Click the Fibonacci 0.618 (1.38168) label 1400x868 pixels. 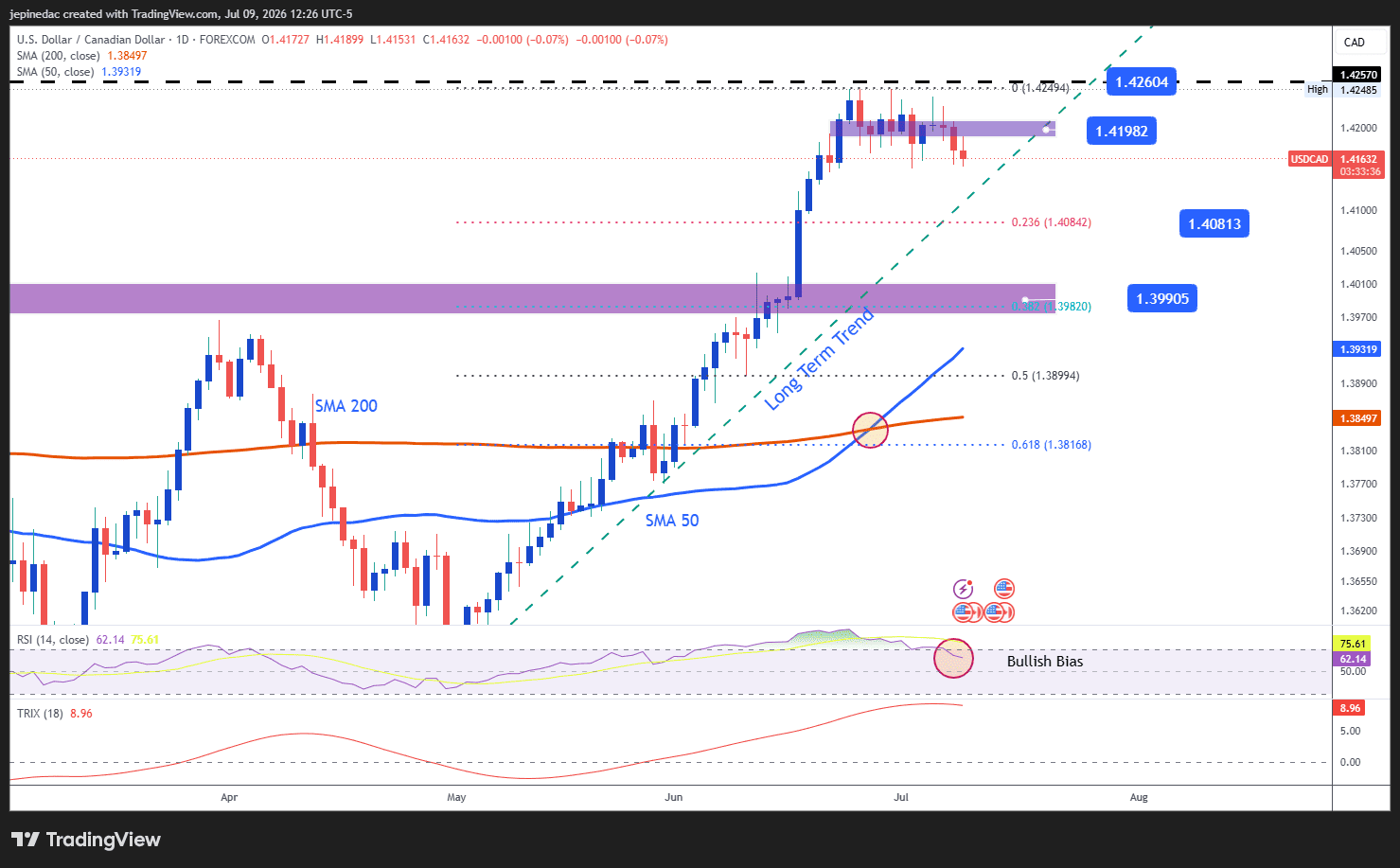pos(1051,445)
